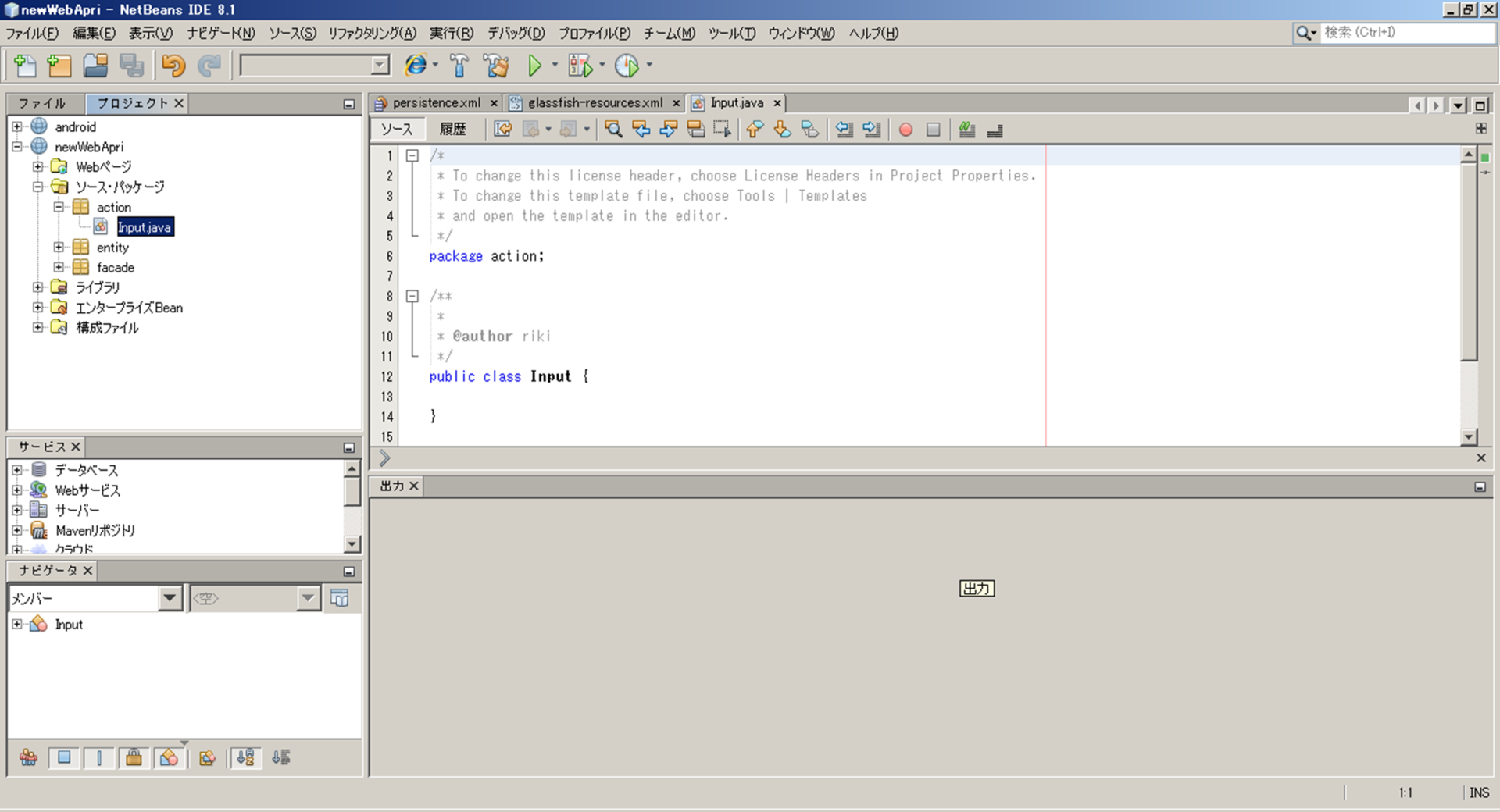Expand the entity package node
Screen dimensions: 1500x812
tap(59, 248)
